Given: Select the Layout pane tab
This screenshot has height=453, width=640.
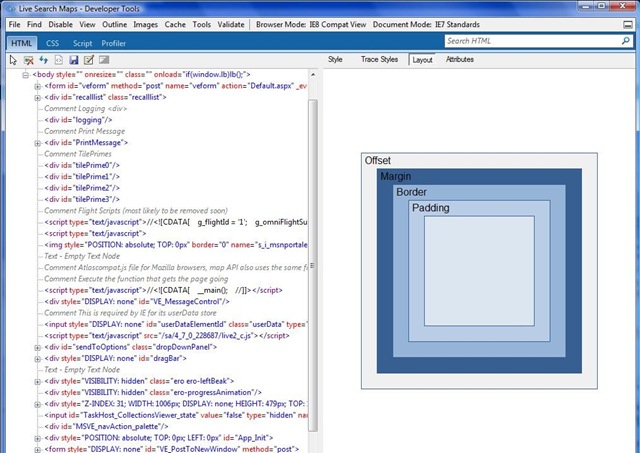Looking at the screenshot, I should tap(422, 60).
